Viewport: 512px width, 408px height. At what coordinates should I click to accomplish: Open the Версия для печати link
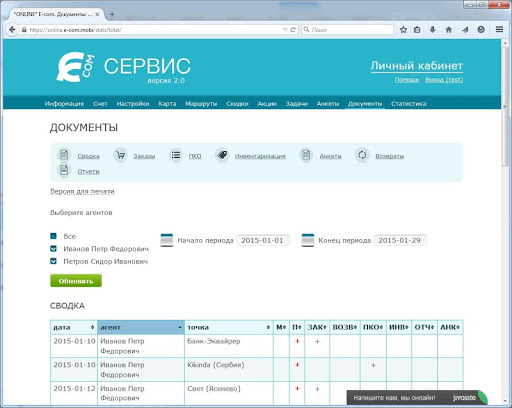tap(82, 191)
